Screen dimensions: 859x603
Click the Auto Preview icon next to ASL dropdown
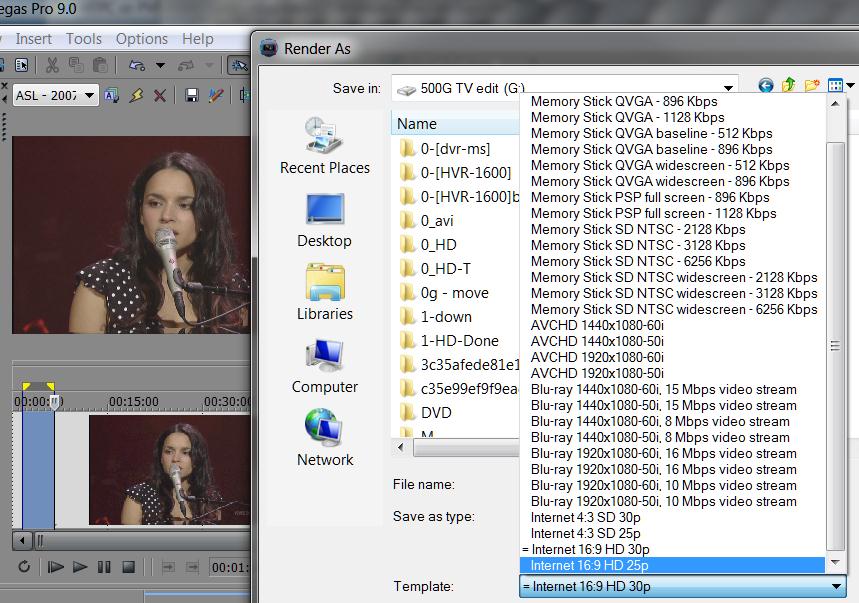[x=112, y=96]
